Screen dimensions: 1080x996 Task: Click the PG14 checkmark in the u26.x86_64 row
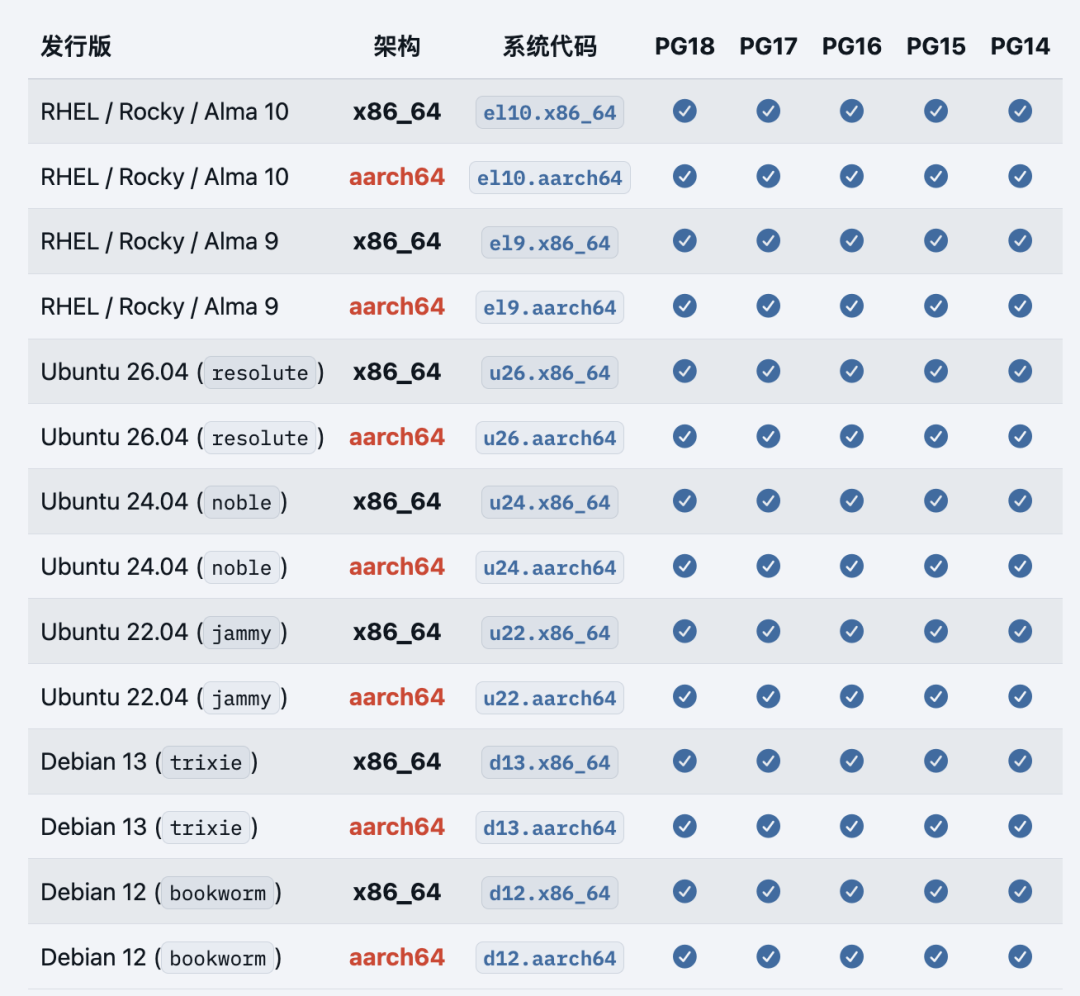click(1020, 371)
